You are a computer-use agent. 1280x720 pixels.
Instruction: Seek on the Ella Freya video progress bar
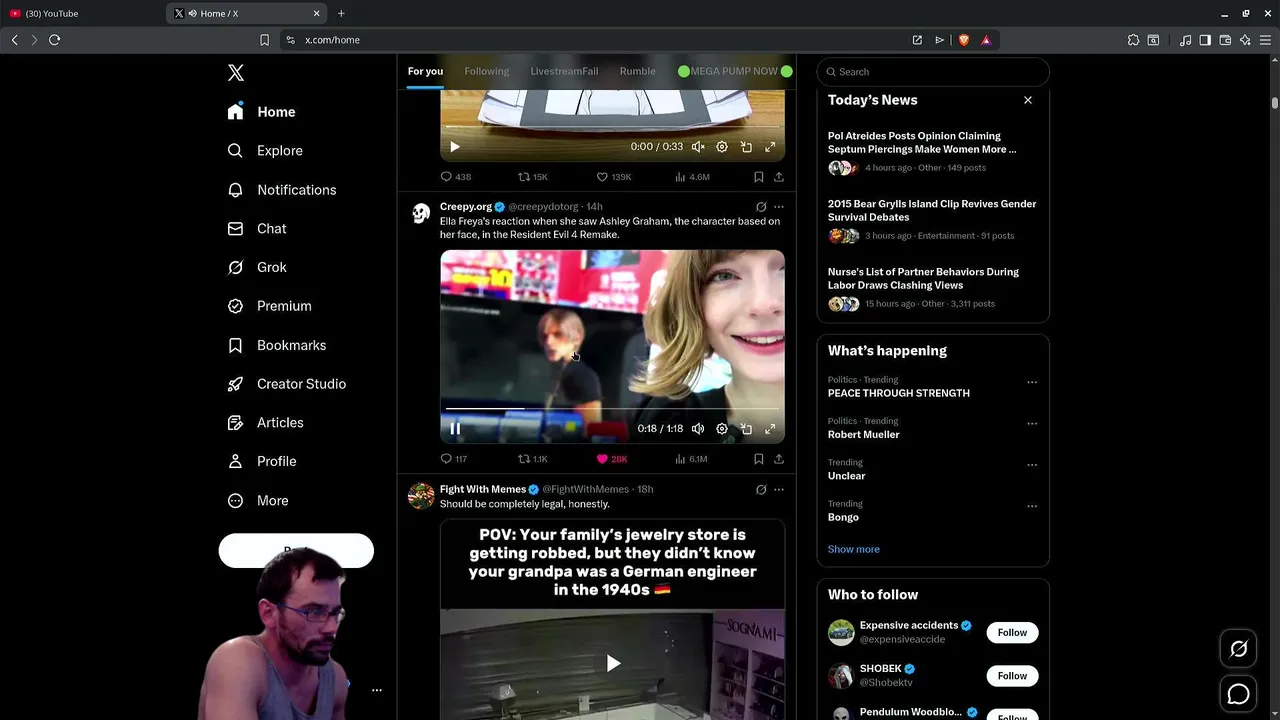click(612, 409)
